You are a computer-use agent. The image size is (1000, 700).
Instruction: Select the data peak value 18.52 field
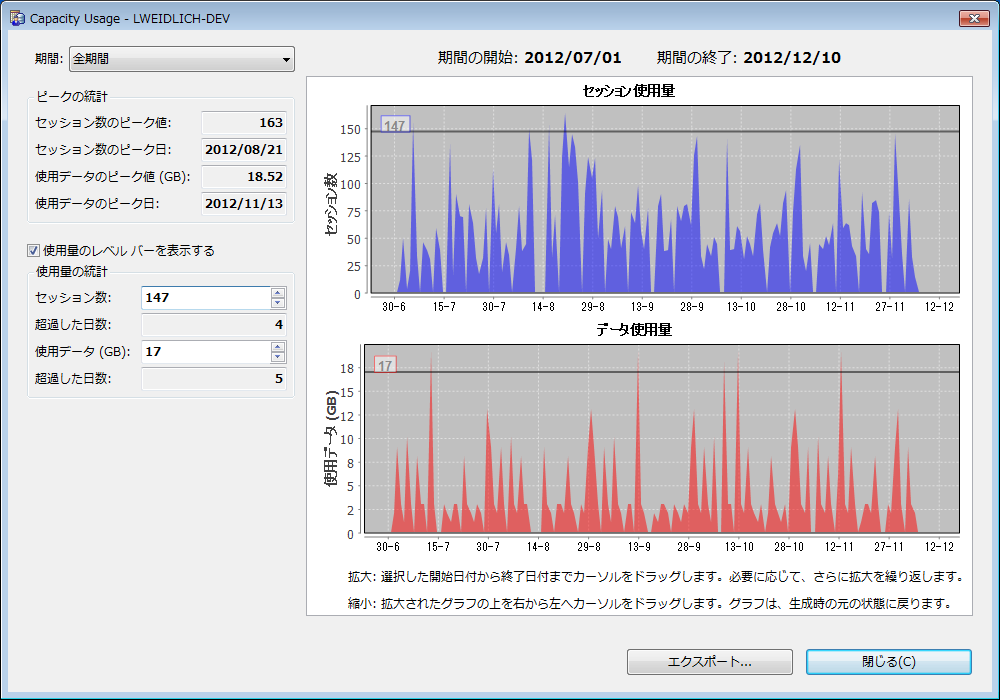pyautogui.click(x=244, y=177)
